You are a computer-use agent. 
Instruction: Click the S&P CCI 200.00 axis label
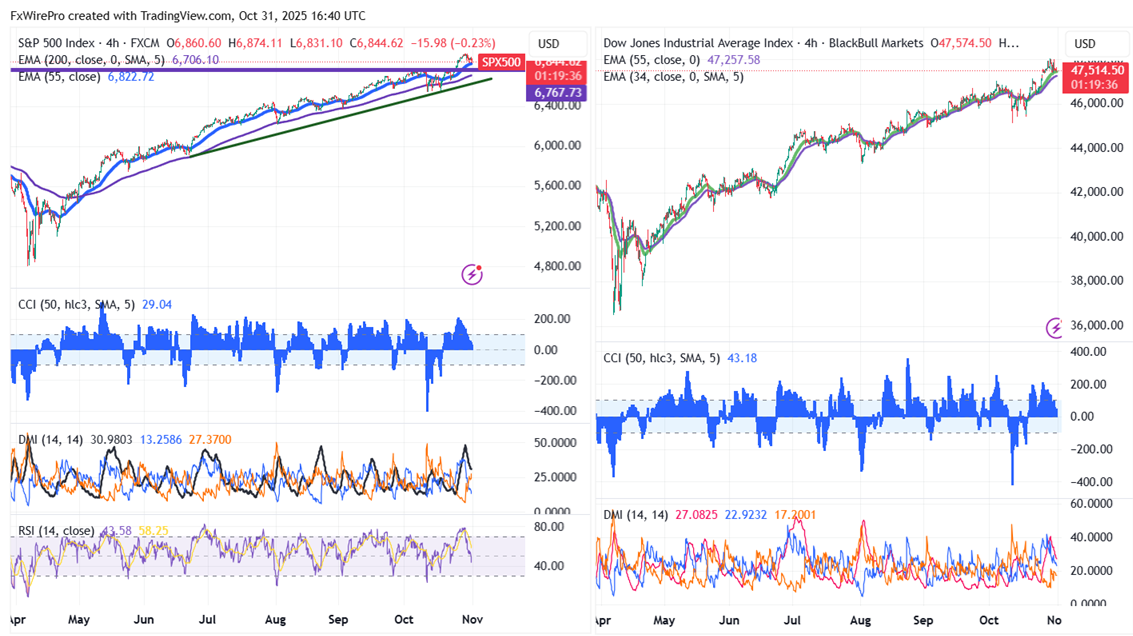[x=551, y=319]
